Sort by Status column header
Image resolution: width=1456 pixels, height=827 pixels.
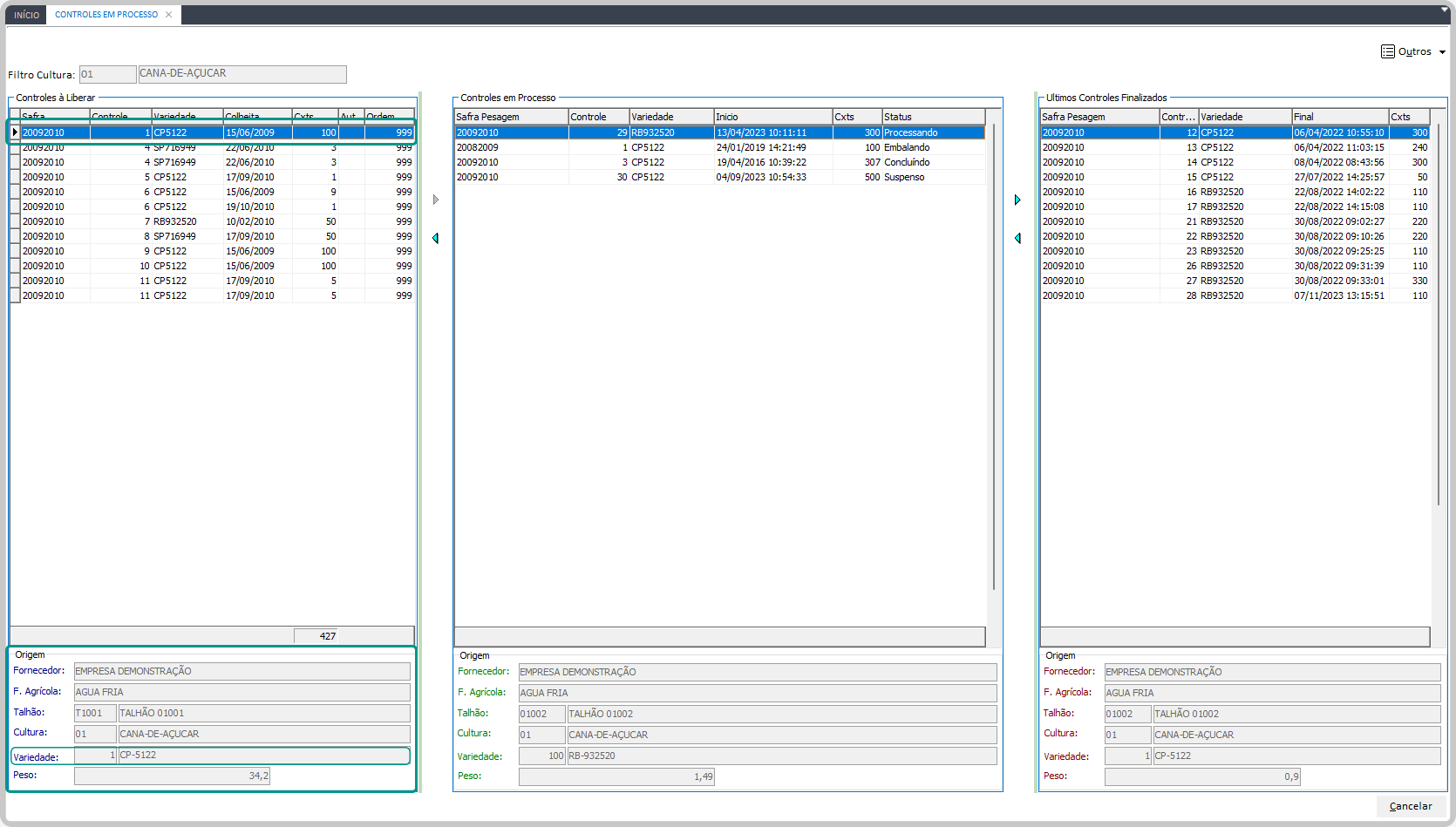pyautogui.click(x=932, y=117)
